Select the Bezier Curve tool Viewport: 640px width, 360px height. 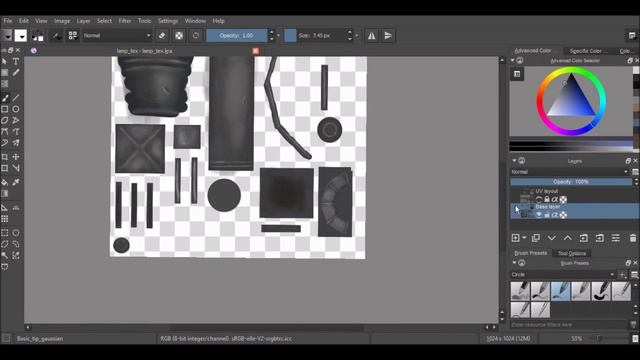click(x=5, y=131)
